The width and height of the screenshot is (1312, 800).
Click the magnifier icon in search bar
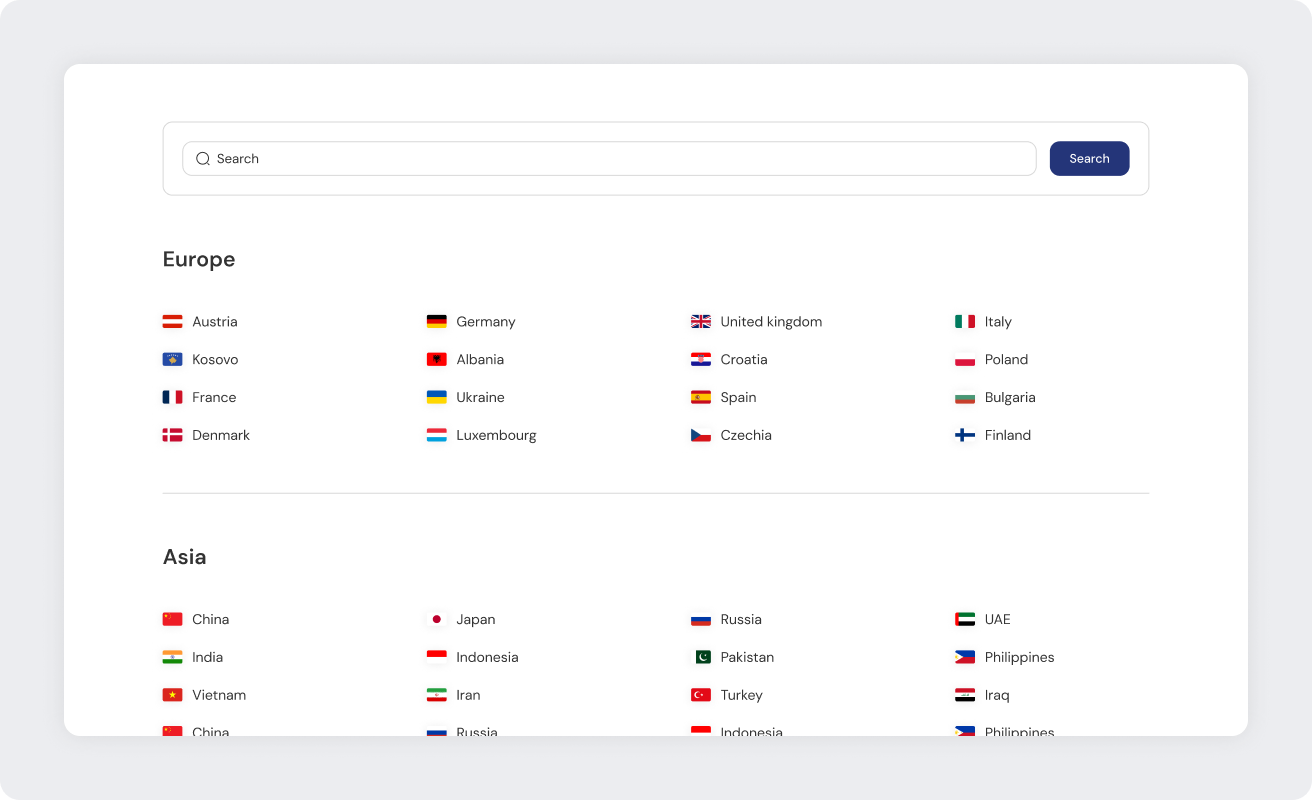point(203,159)
